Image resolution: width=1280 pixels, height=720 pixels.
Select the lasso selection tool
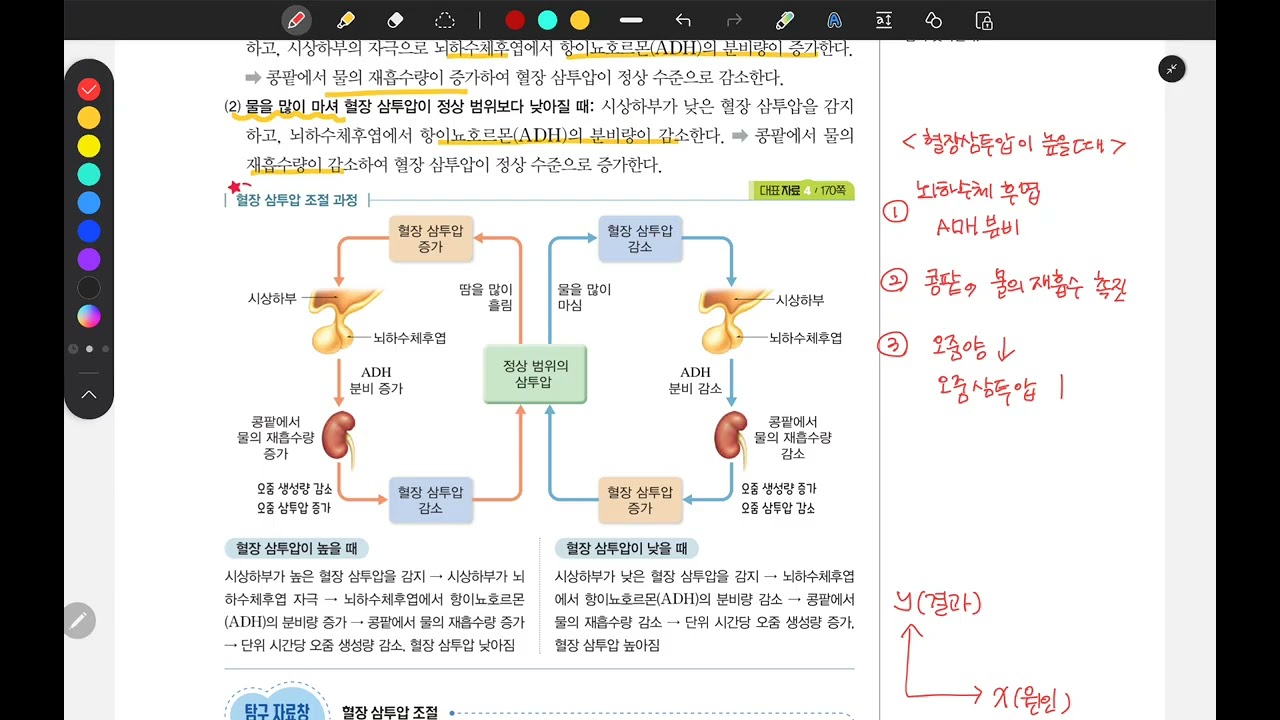(444, 20)
